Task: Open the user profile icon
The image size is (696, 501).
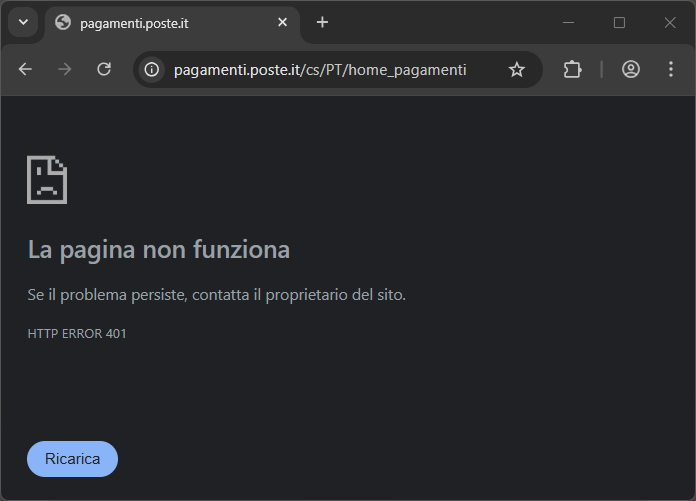Action: tap(631, 69)
